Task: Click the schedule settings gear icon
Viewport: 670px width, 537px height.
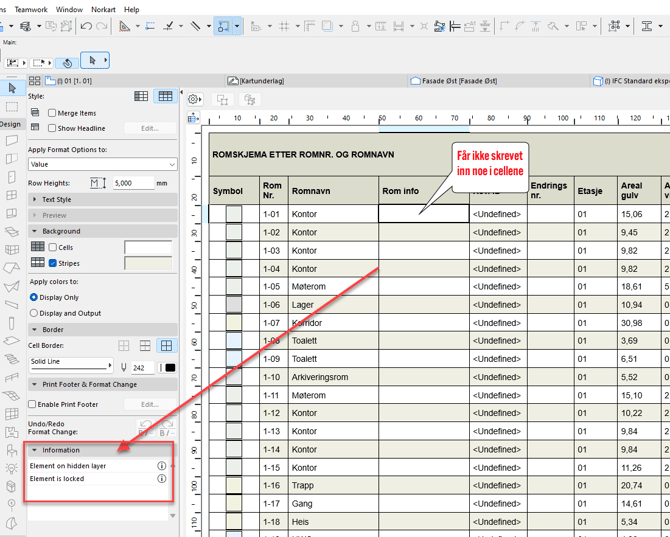Action: pyautogui.click(x=195, y=100)
